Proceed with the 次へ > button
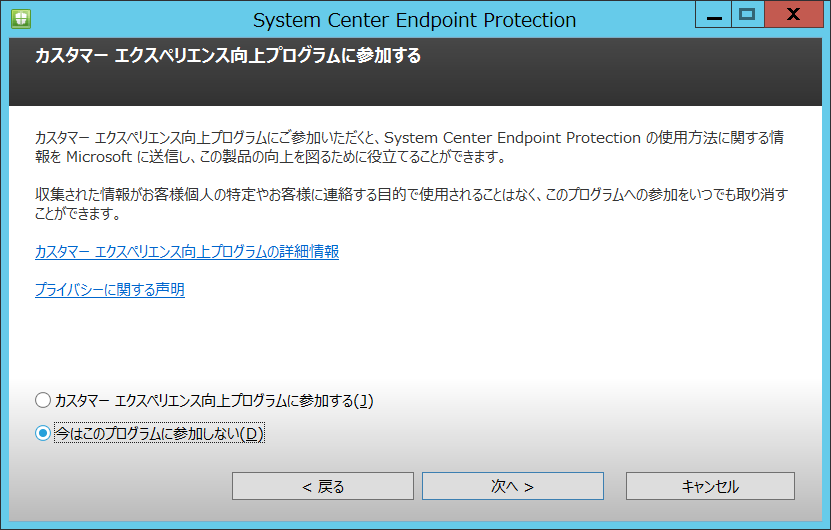Screen dimensions: 831x530 pos(512,486)
